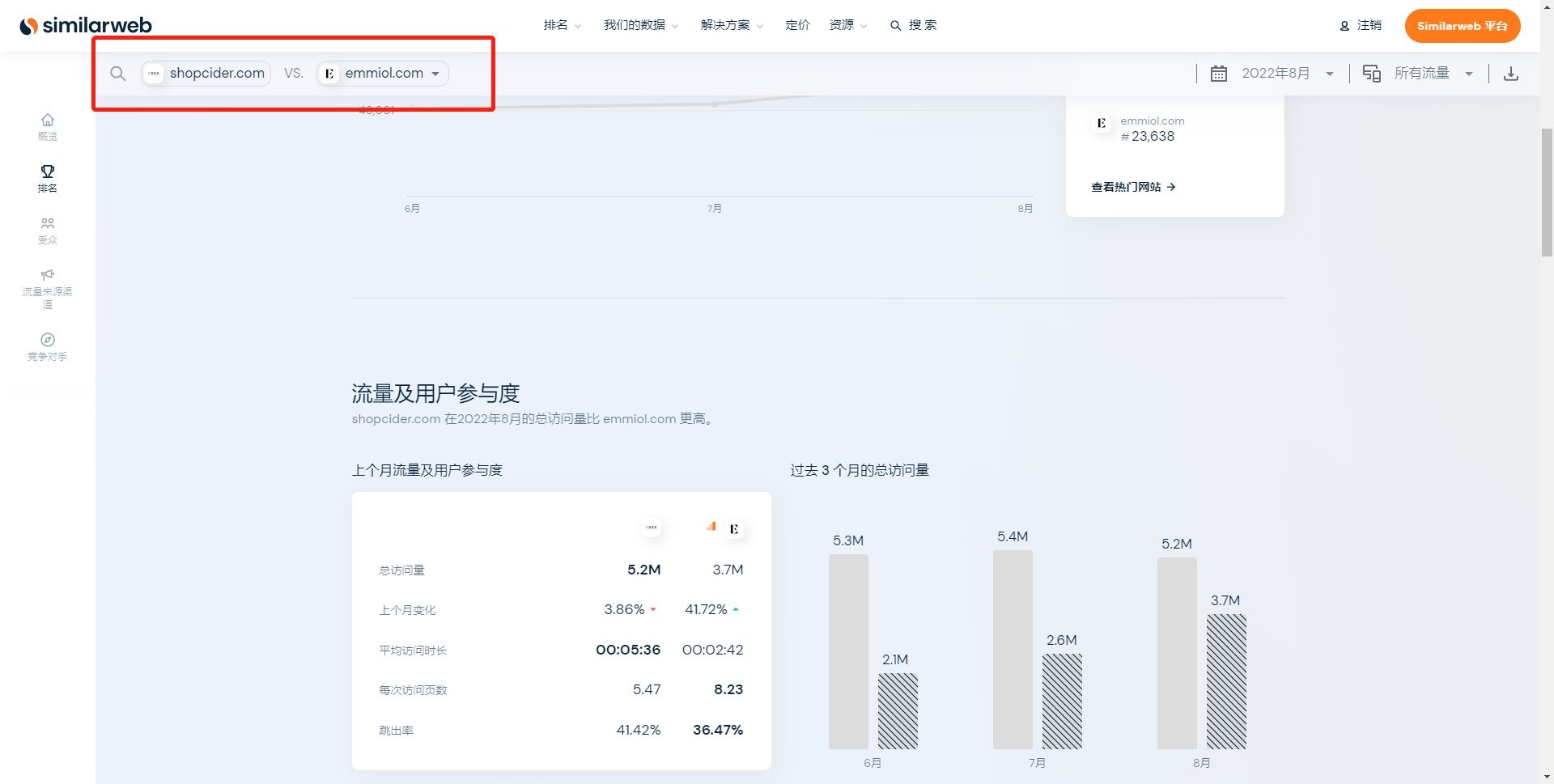1554x784 pixels.
Task: Click 过去 3 个月的总访问量 chart title
Action: click(x=860, y=470)
